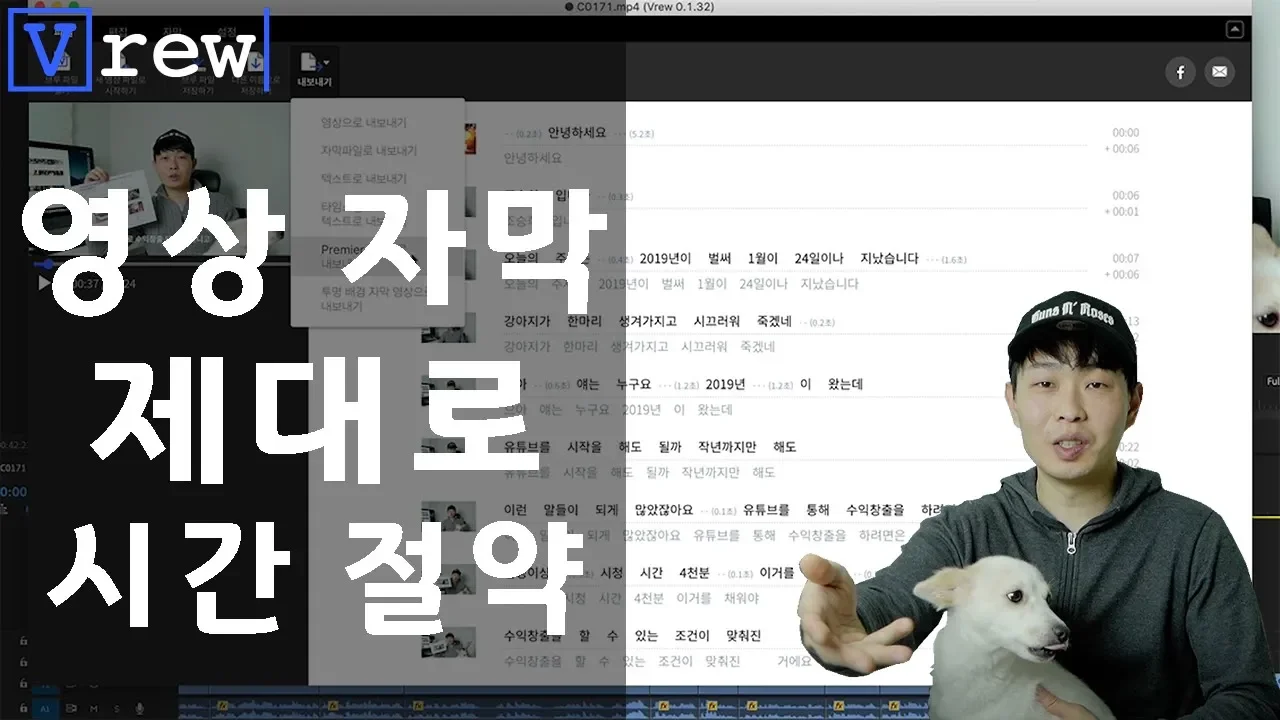Select the bold word 생겨가지고
The width and height of the screenshot is (1280, 720).
tap(646, 321)
